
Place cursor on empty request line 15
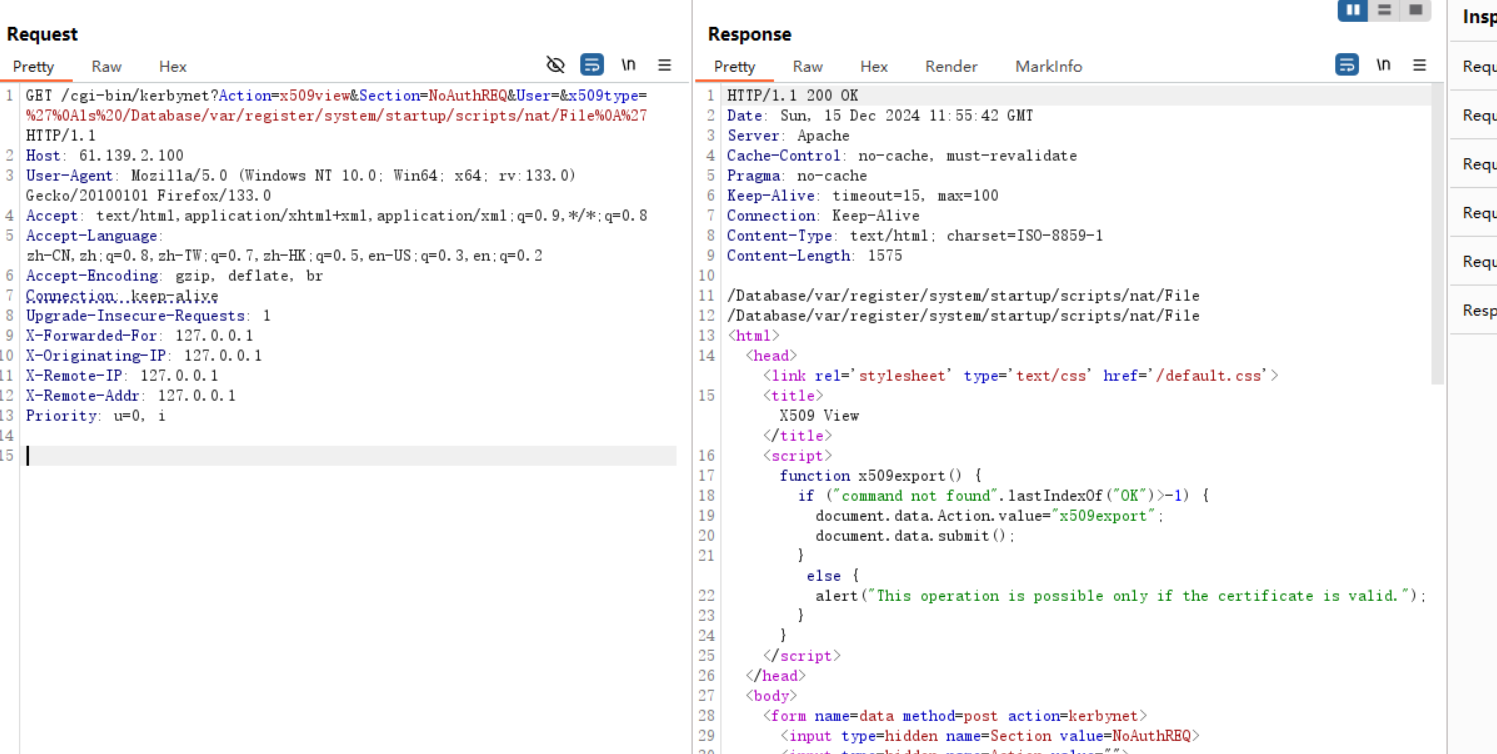pyautogui.click(x=350, y=456)
